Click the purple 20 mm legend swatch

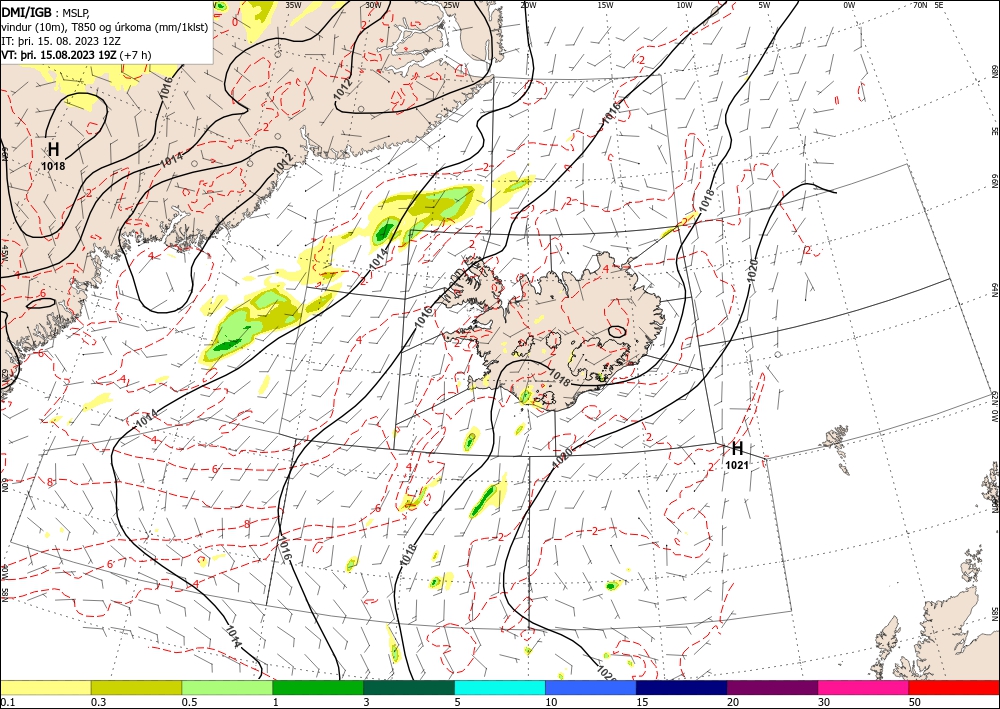(x=772, y=687)
